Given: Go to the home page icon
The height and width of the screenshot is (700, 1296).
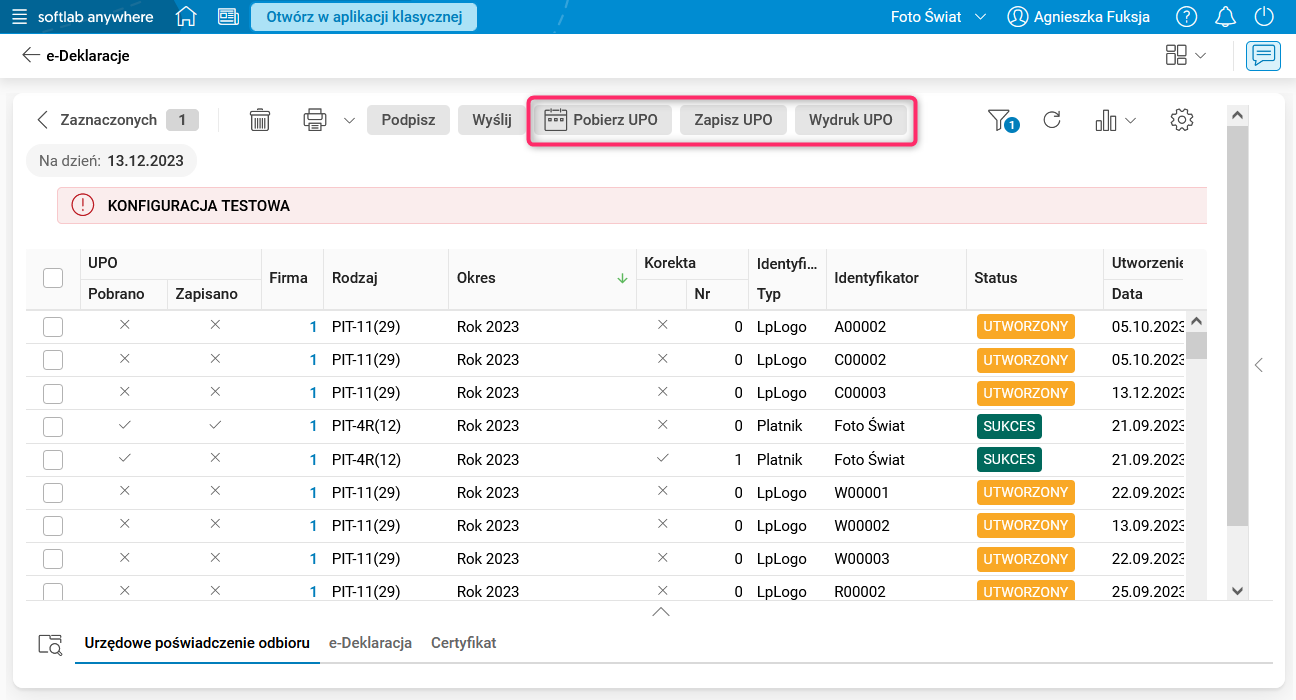Looking at the screenshot, I should tap(186, 17).
